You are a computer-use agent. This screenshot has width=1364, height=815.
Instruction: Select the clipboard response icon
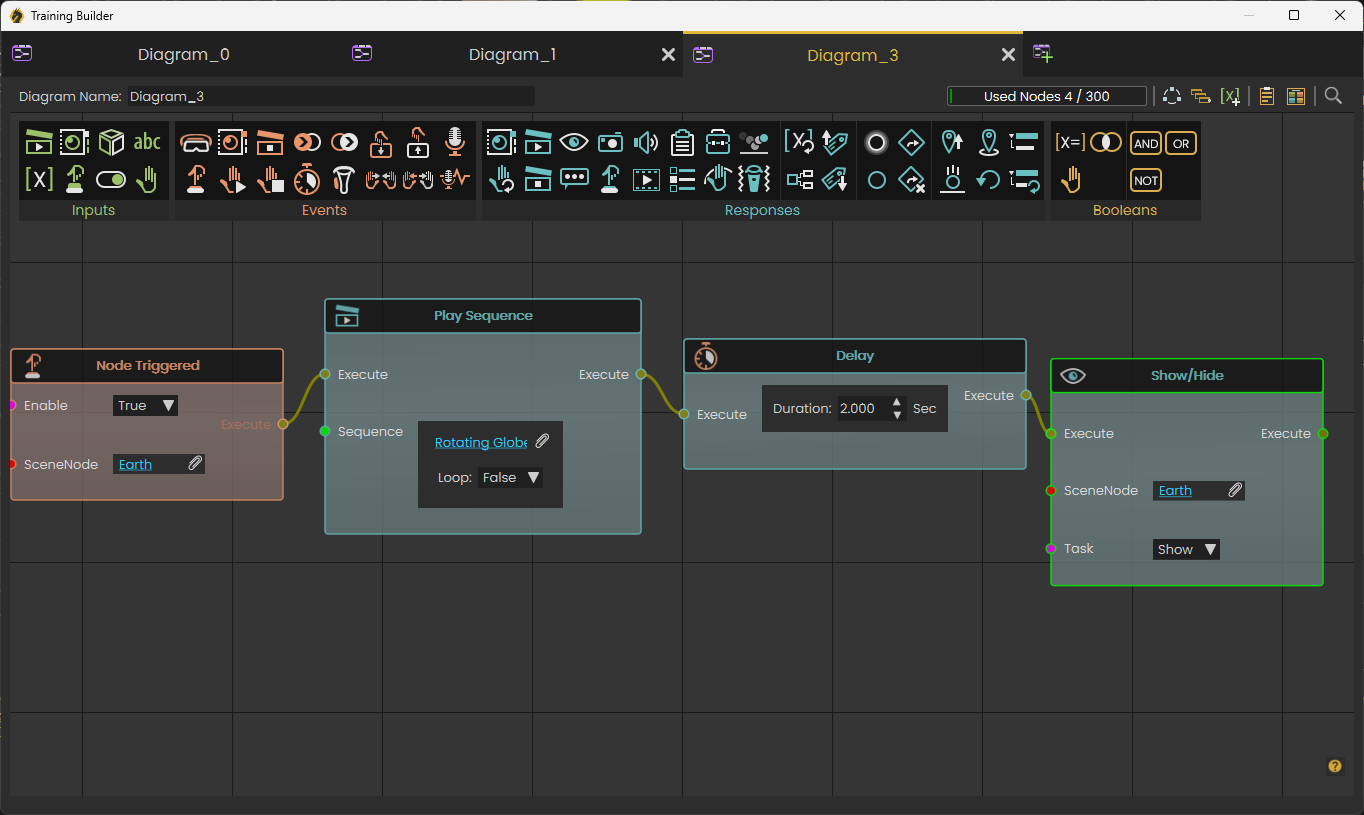682,143
